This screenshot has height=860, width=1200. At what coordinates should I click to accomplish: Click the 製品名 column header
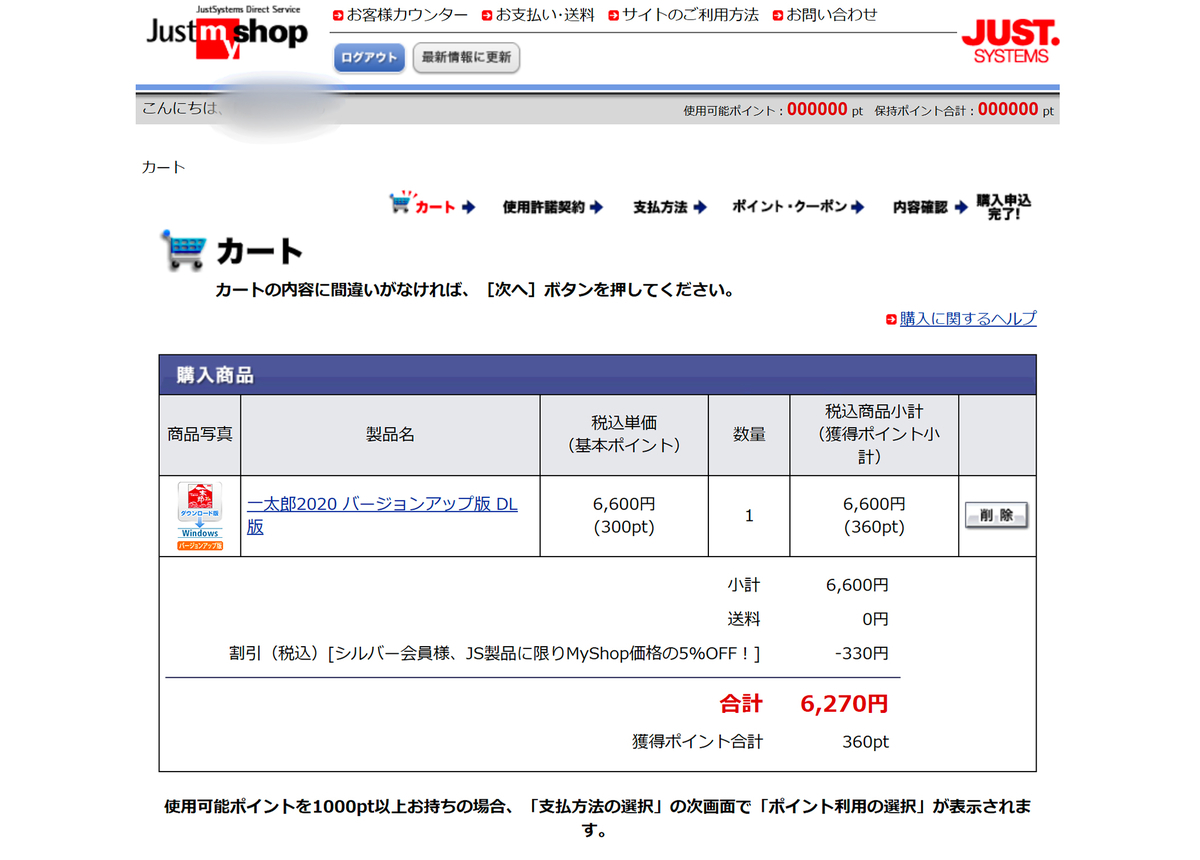coord(390,435)
